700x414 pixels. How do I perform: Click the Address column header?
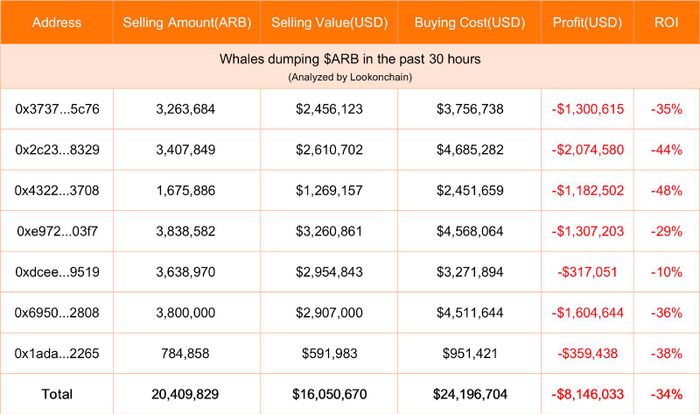[57, 22]
